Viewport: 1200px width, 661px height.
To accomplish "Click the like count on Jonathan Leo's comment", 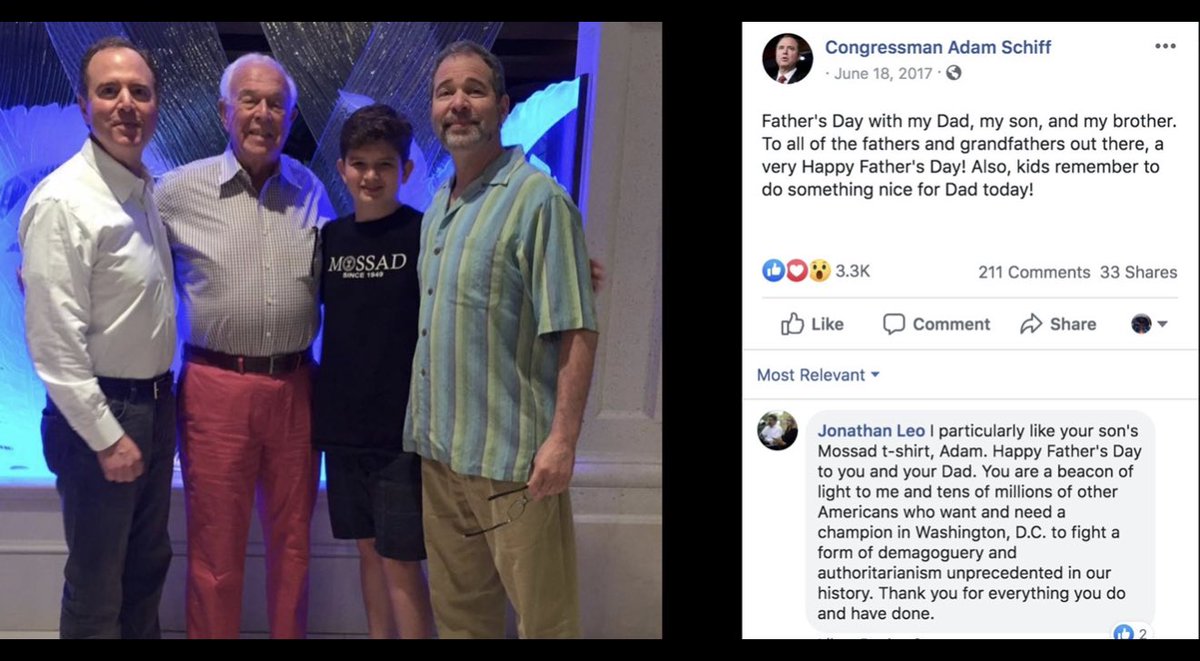I will (x=1131, y=633).
